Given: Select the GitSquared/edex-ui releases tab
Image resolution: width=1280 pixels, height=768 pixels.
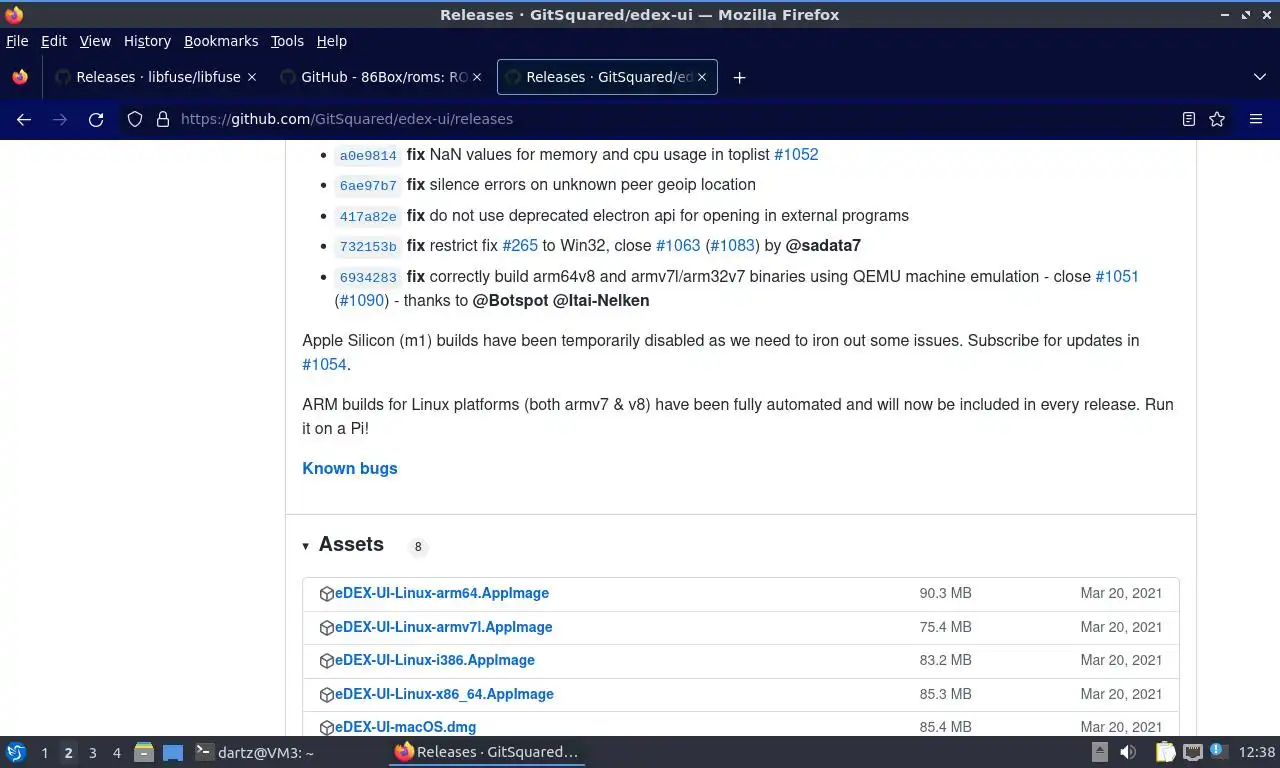Looking at the screenshot, I should coord(607,77).
